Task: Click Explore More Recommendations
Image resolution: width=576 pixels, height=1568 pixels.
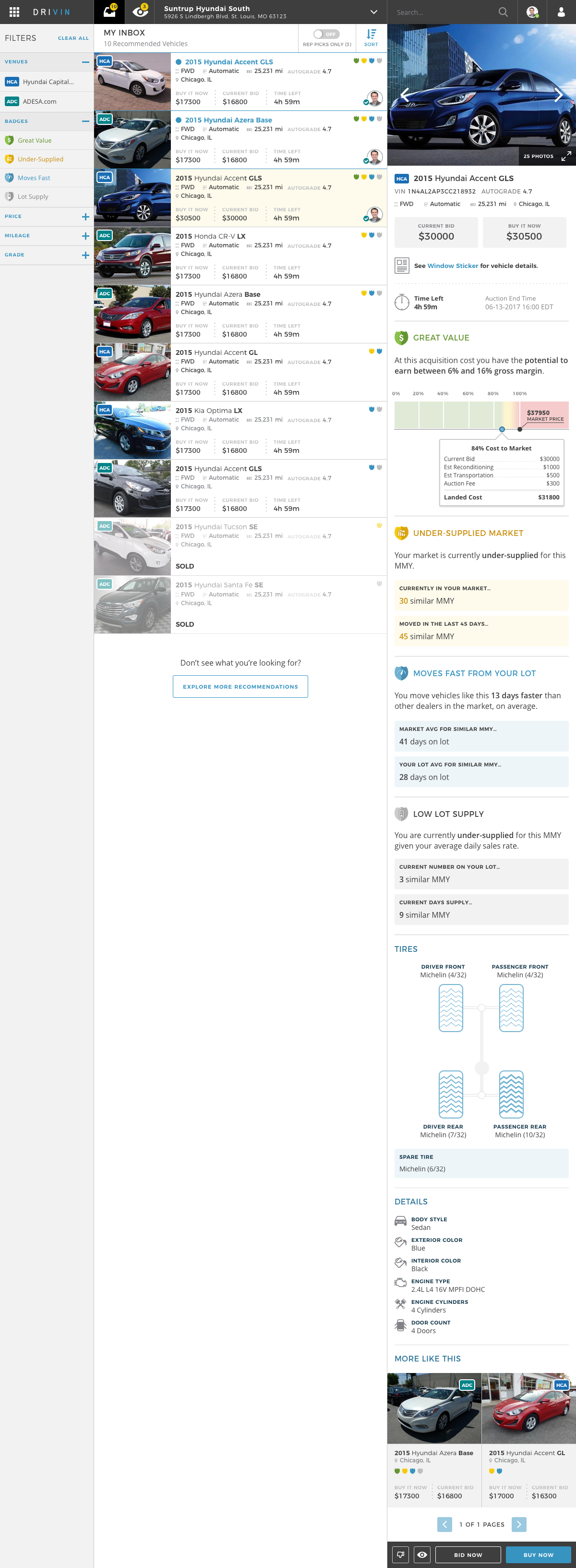Action: [240, 687]
